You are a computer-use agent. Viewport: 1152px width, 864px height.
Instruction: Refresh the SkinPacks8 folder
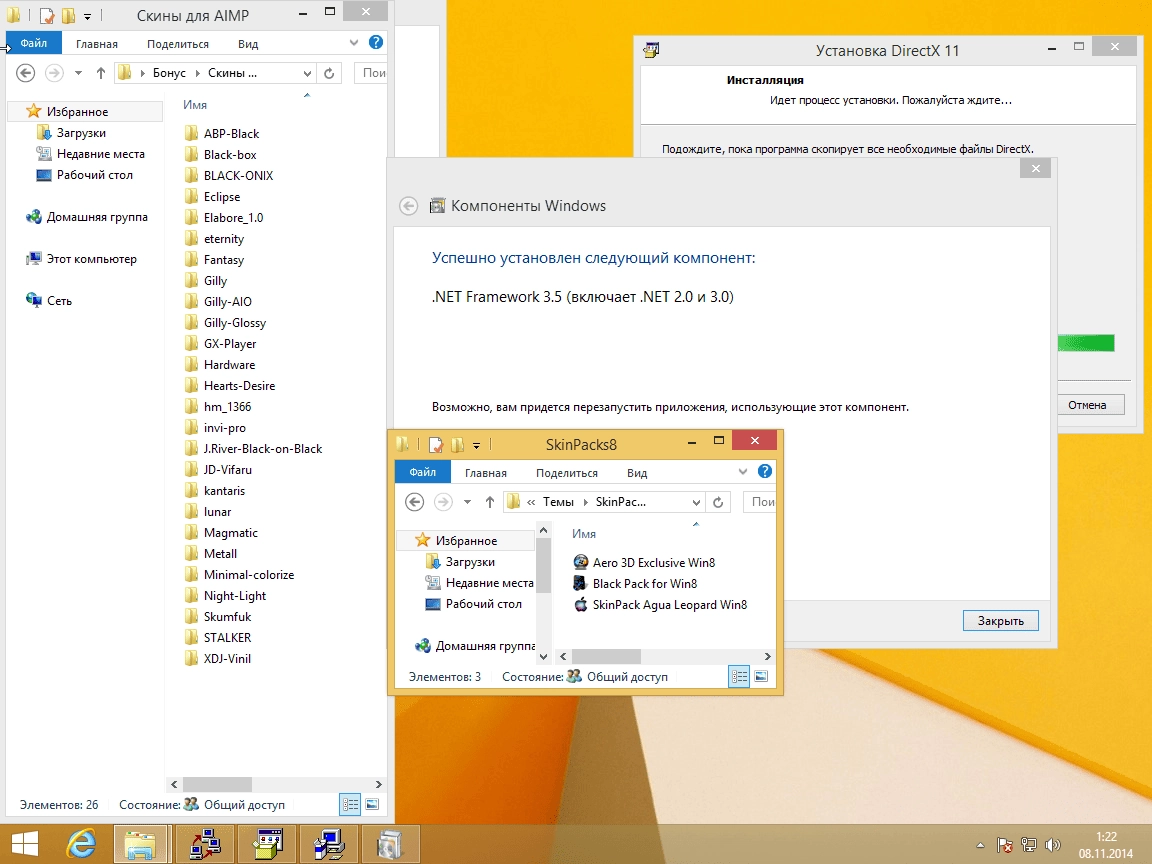coord(718,502)
